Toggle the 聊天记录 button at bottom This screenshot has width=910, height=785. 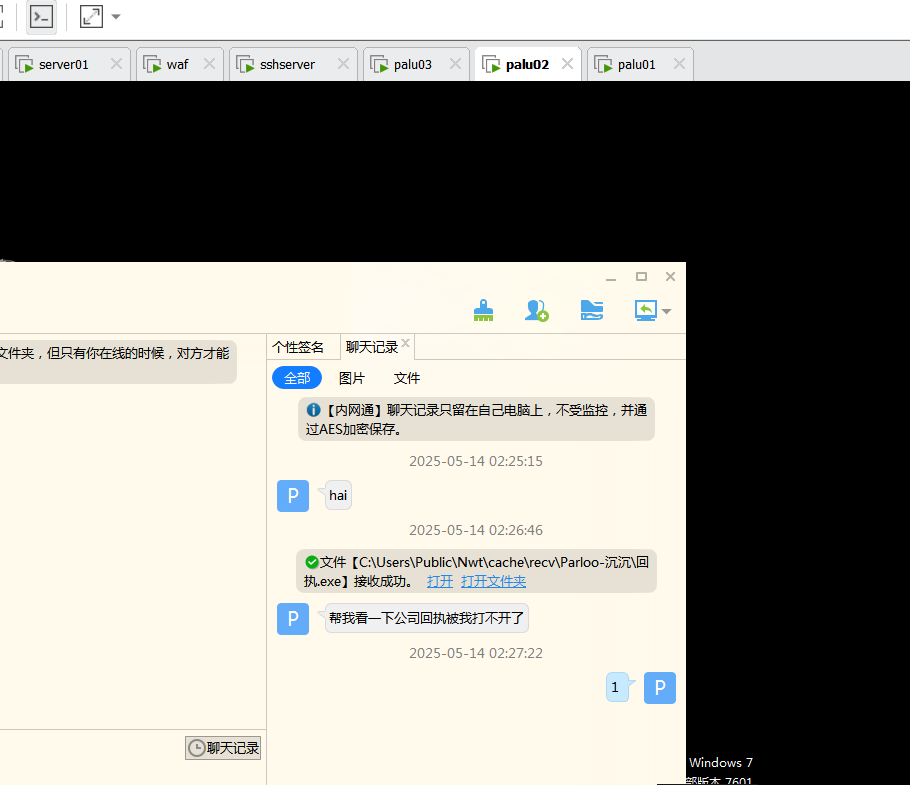click(223, 748)
